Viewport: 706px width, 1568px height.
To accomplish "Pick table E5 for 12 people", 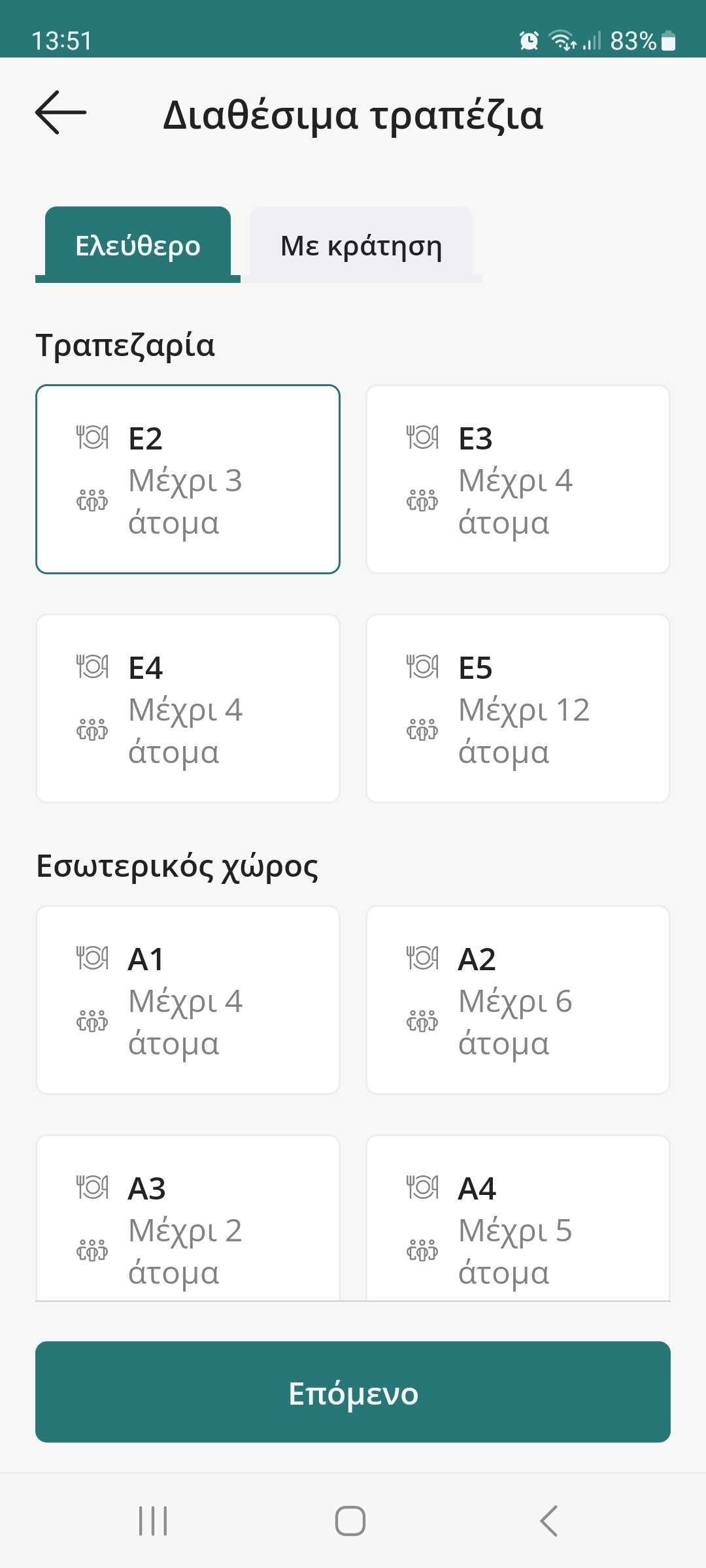I will (518, 708).
